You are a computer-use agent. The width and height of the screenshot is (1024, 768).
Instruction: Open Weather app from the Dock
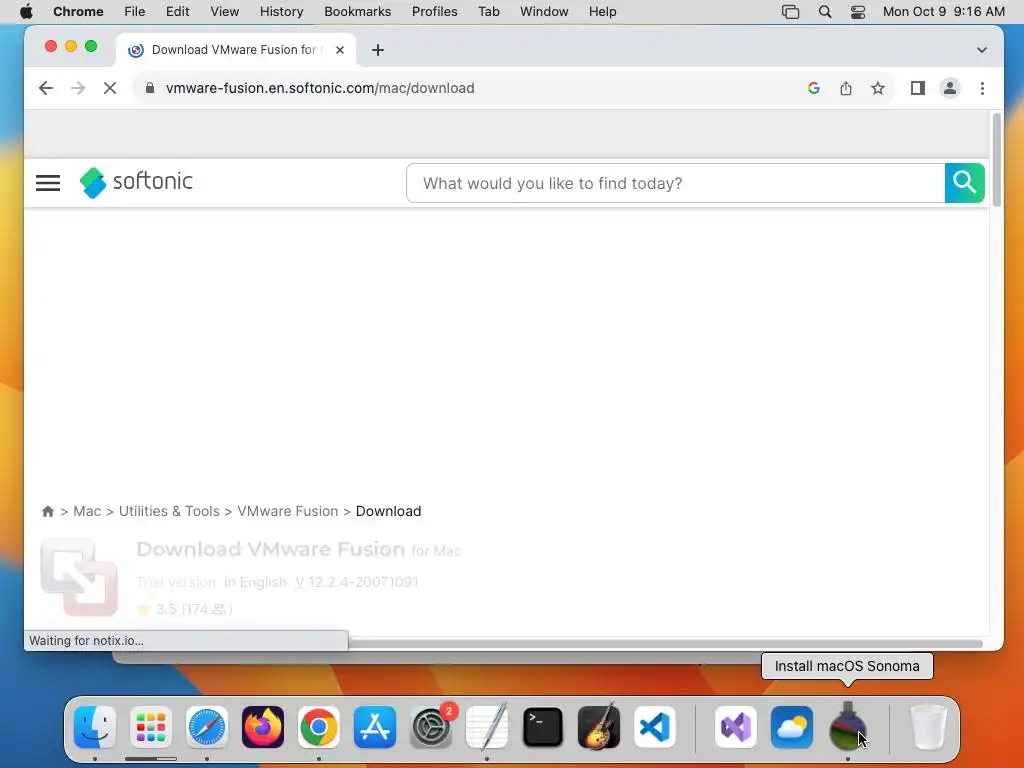coord(792,727)
